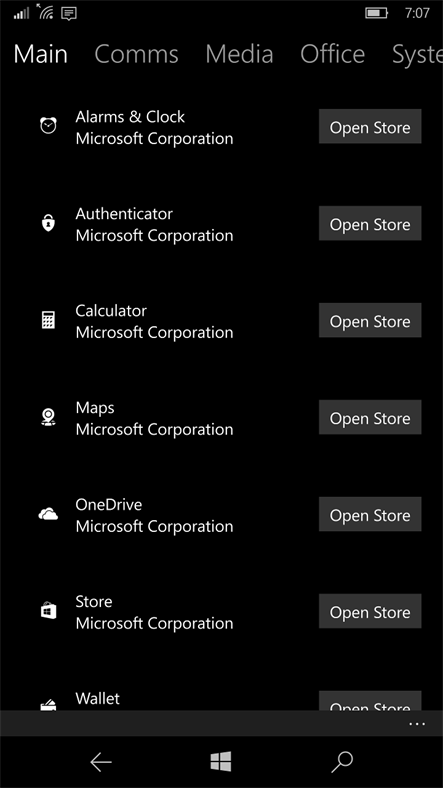The width and height of the screenshot is (443, 788).
Task: Click the Authenticator padlock icon
Action: tap(48, 223)
